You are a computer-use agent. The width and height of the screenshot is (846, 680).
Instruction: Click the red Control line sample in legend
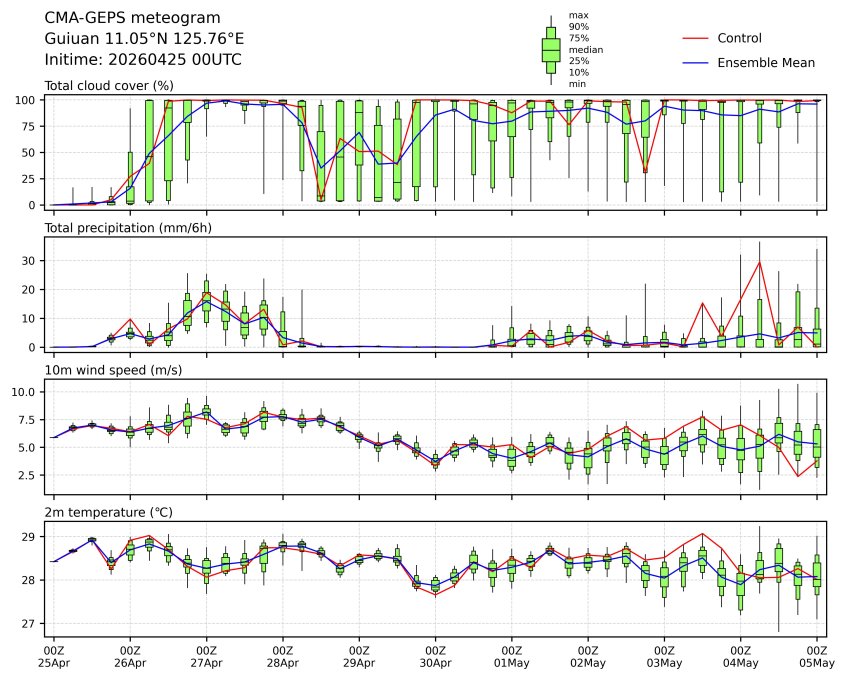695,39
